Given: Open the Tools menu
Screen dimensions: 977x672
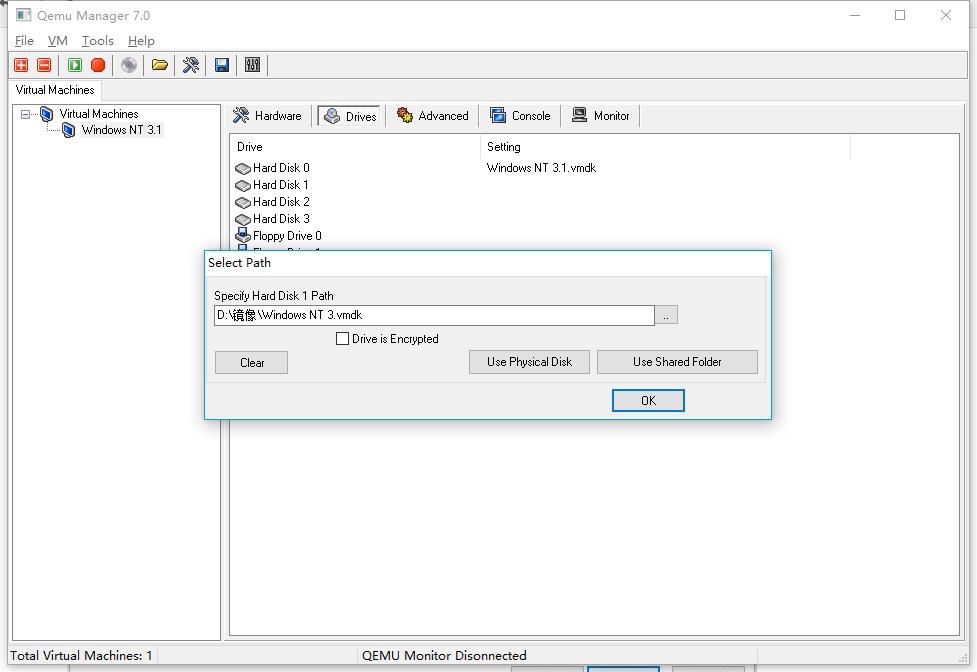Looking at the screenshot, I should click(x=98, y=40).
